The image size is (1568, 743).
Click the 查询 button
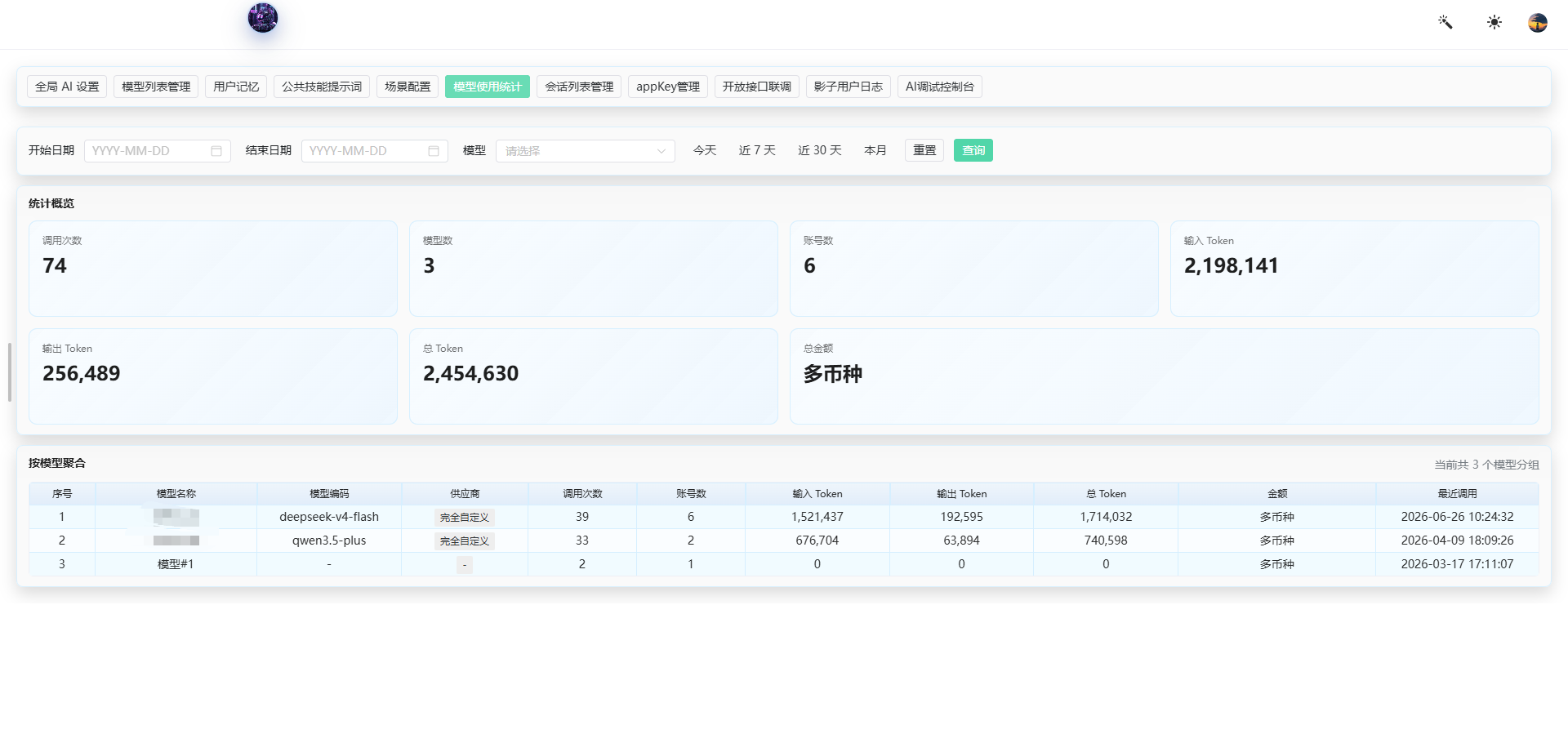pyautogui.click(x=973, y=150)
